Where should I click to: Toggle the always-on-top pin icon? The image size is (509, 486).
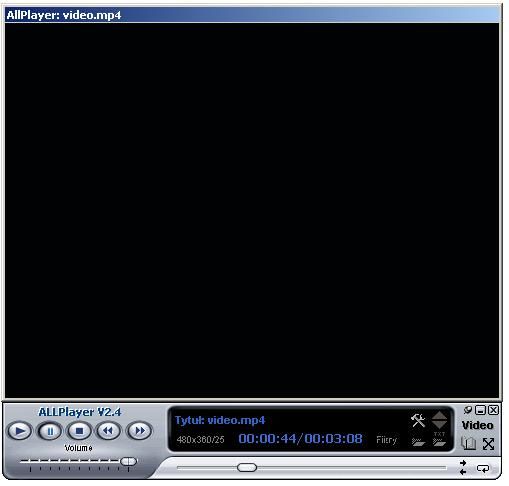(x=468, y=410)
